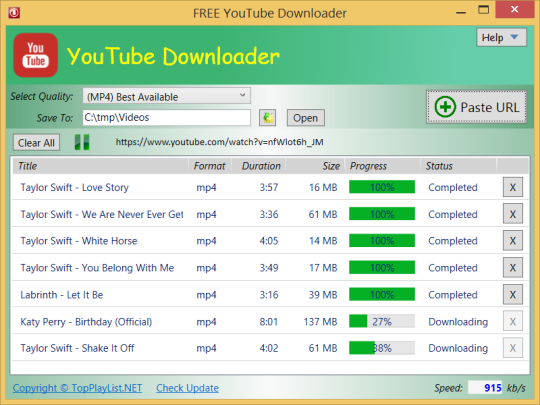
Task: Click the browse folder icon next to Save To
Action: click(267, 118)
